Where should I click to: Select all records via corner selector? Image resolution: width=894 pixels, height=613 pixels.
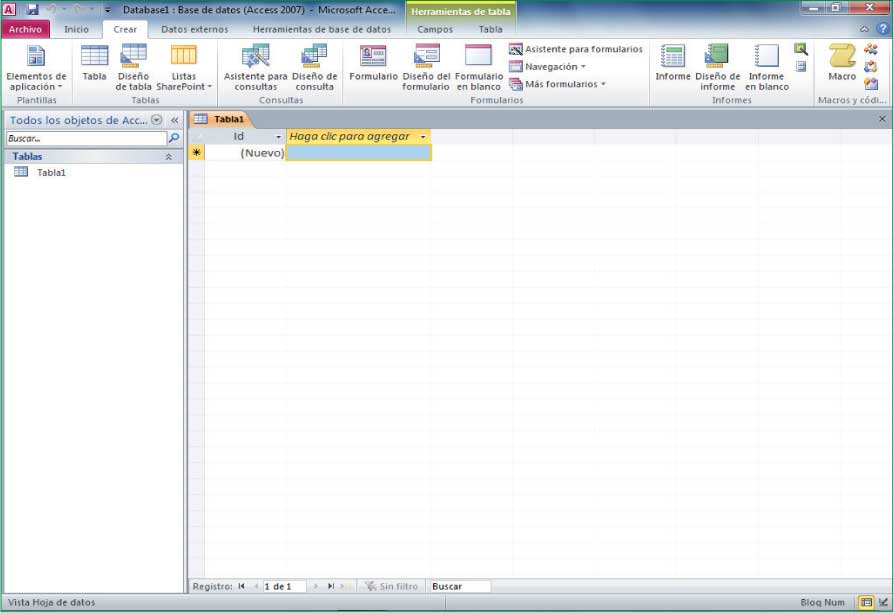tap(197, 136)
